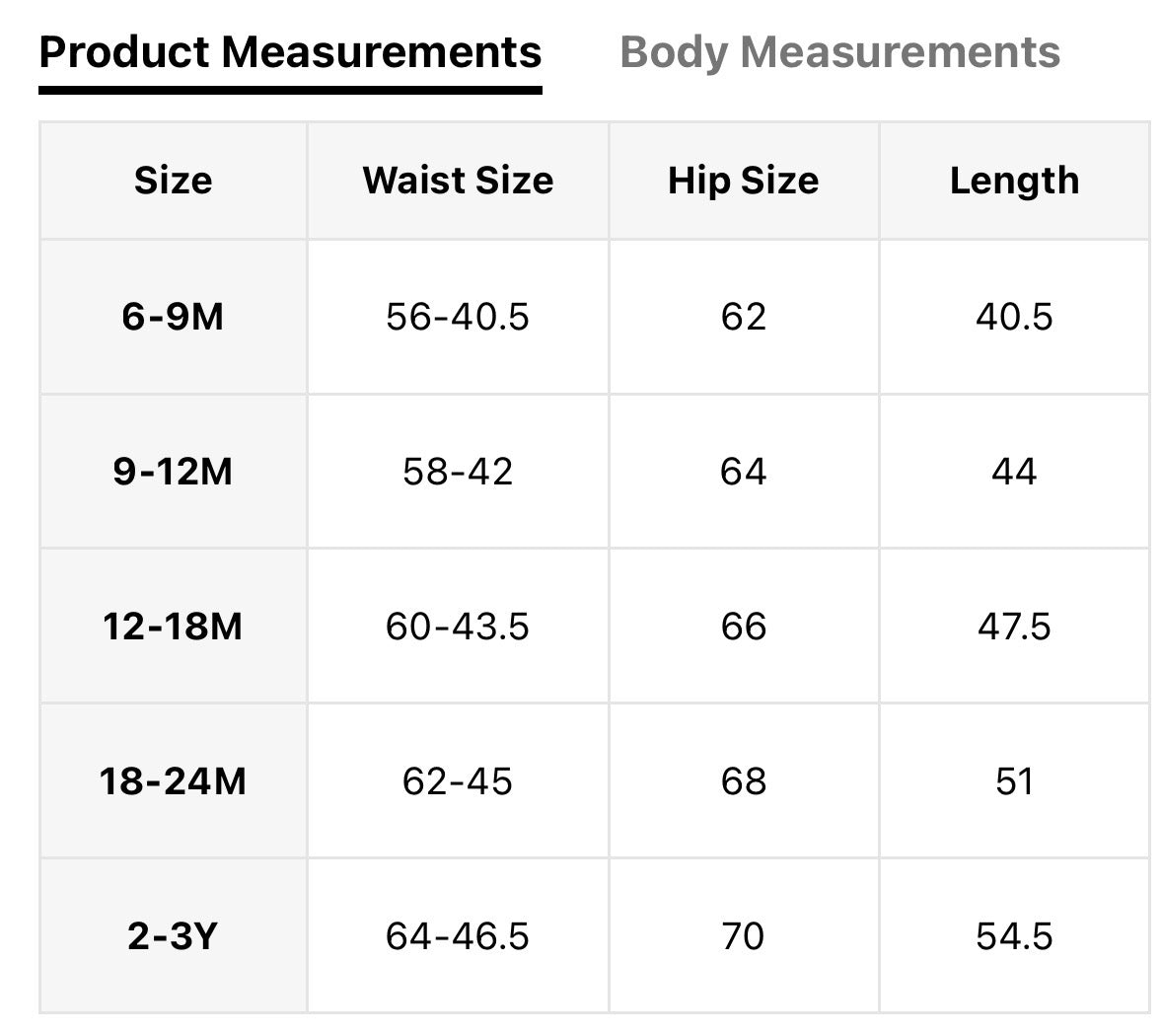1161x1036 pixels.
Task: Select the 9-12M size row label
Action: coord(173,472)
